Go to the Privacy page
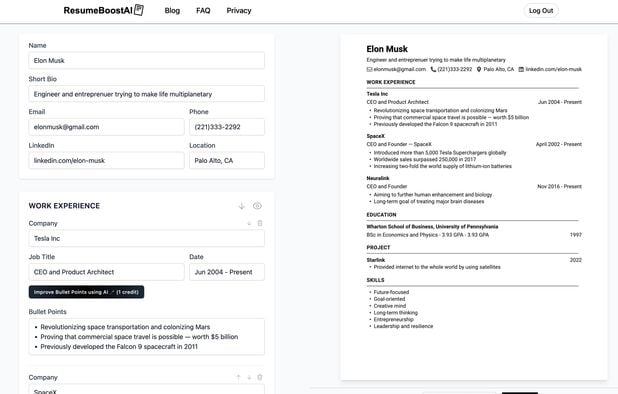This screenshot has height=394, width=618. point(239,11)
